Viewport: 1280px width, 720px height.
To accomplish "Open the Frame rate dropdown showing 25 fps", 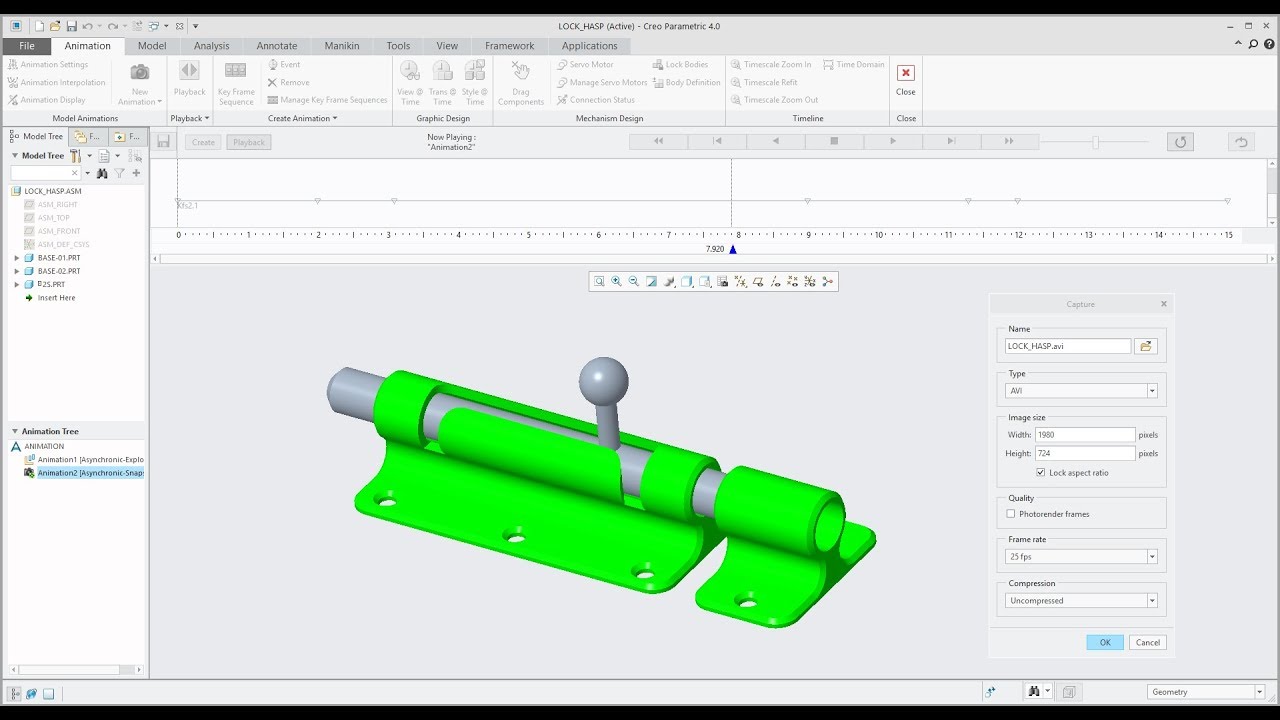I will 1152,556.
